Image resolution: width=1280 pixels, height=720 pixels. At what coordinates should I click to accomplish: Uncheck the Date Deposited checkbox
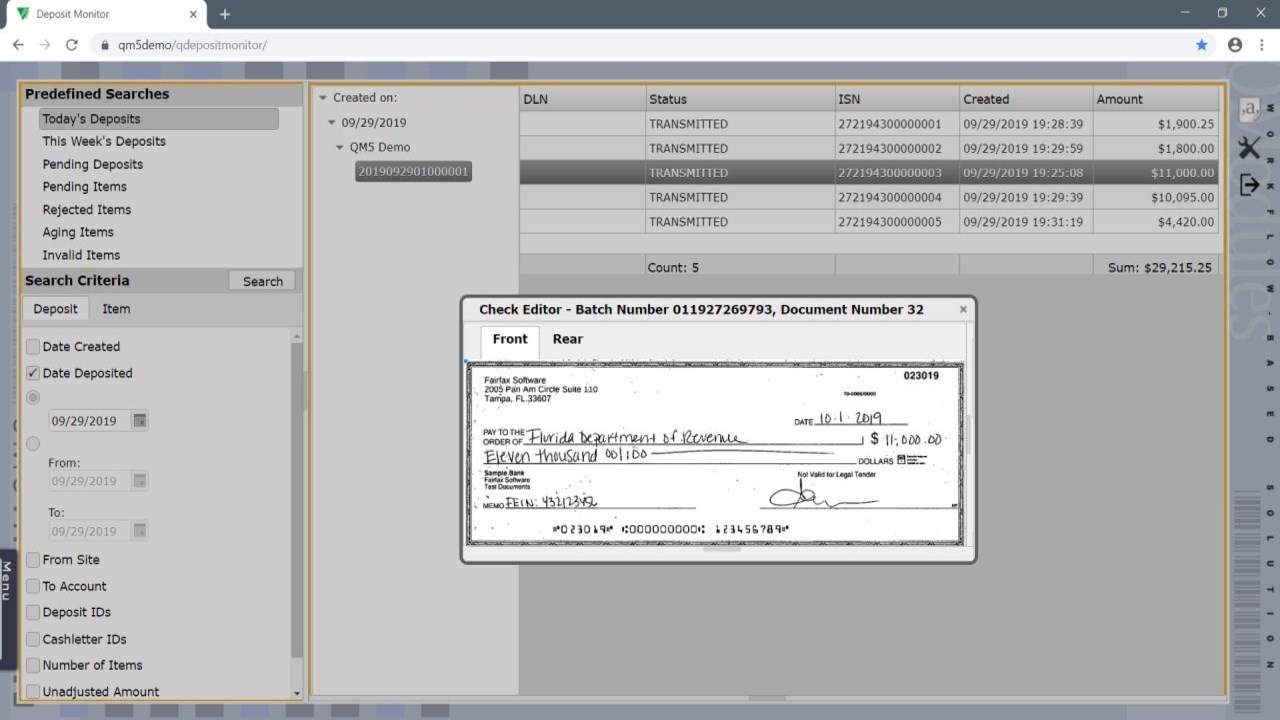pos(33,373)
